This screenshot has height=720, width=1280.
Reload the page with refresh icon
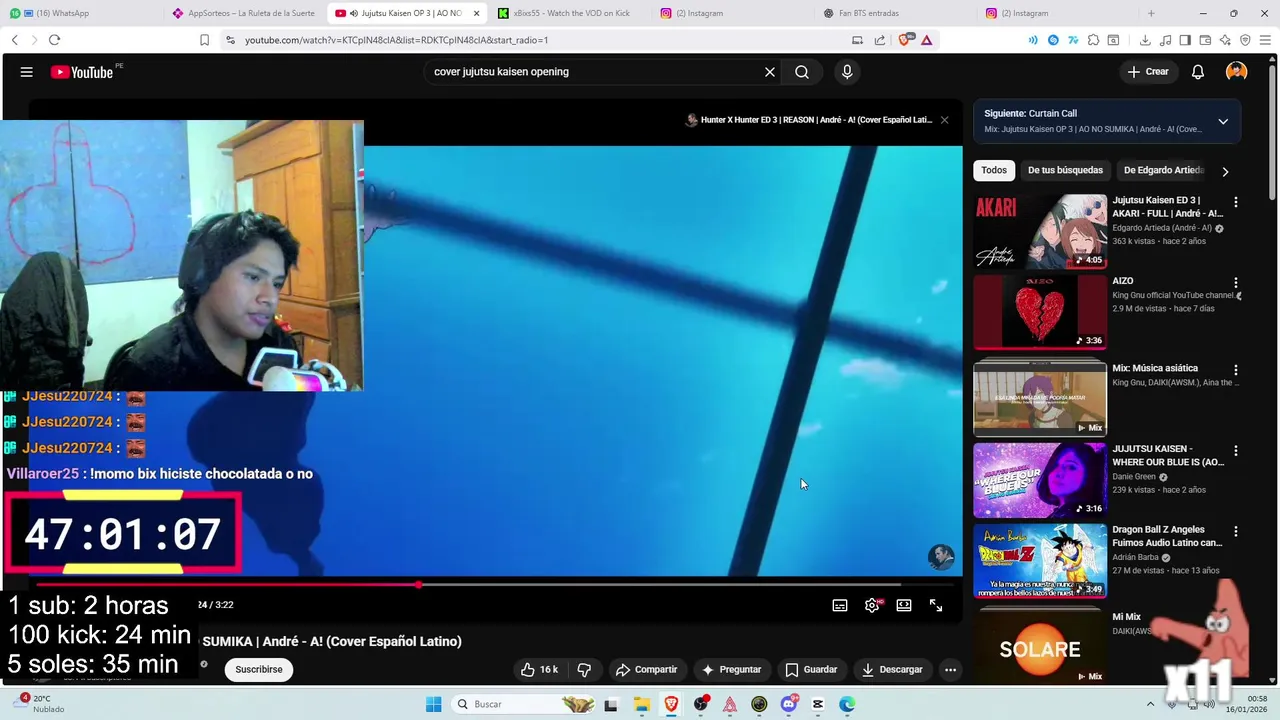(x=54, y=40)
